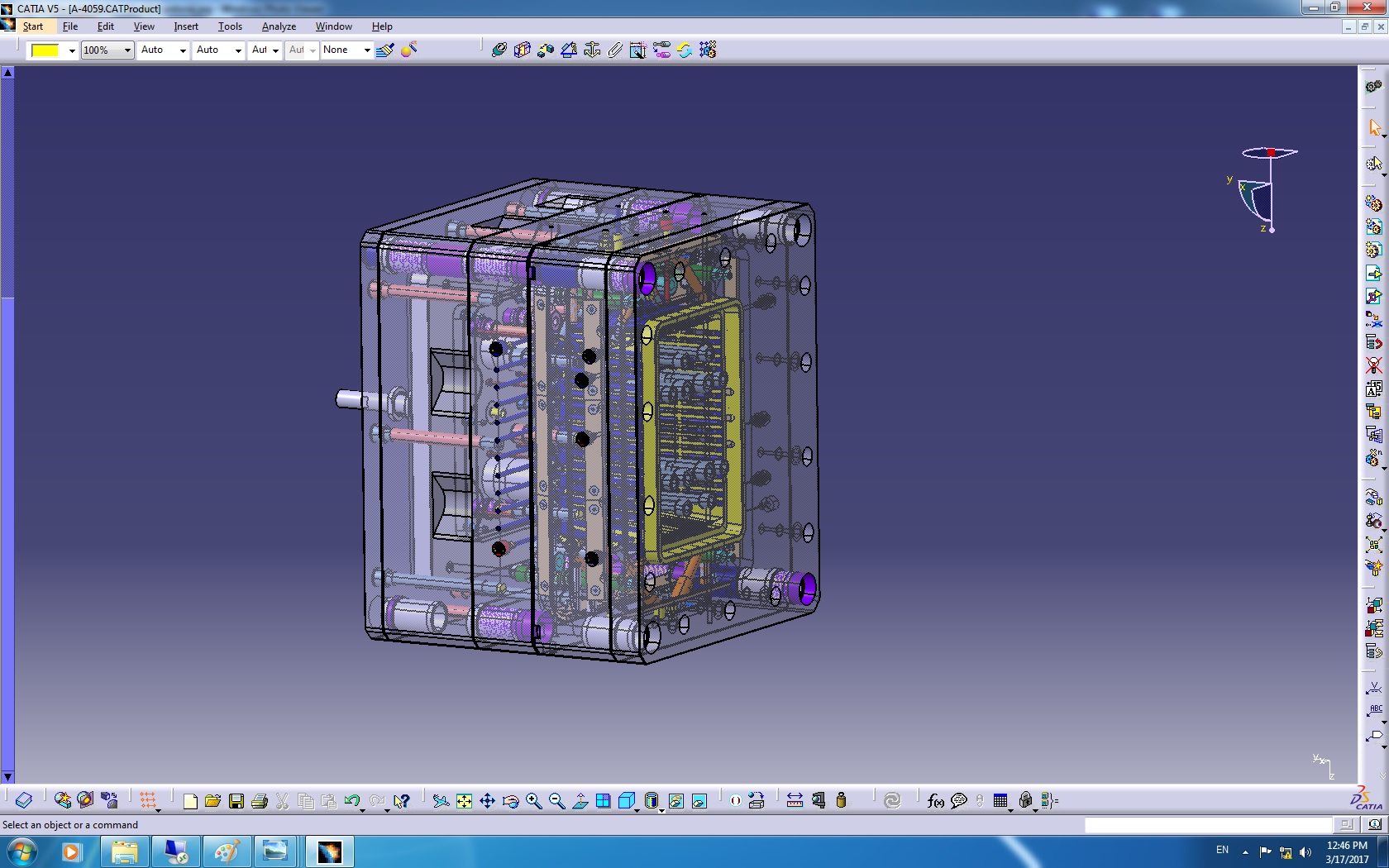1389x868 pixels.
Task: Open the first Auto line thickness dropdown
Action: click(x=183, y=50)
